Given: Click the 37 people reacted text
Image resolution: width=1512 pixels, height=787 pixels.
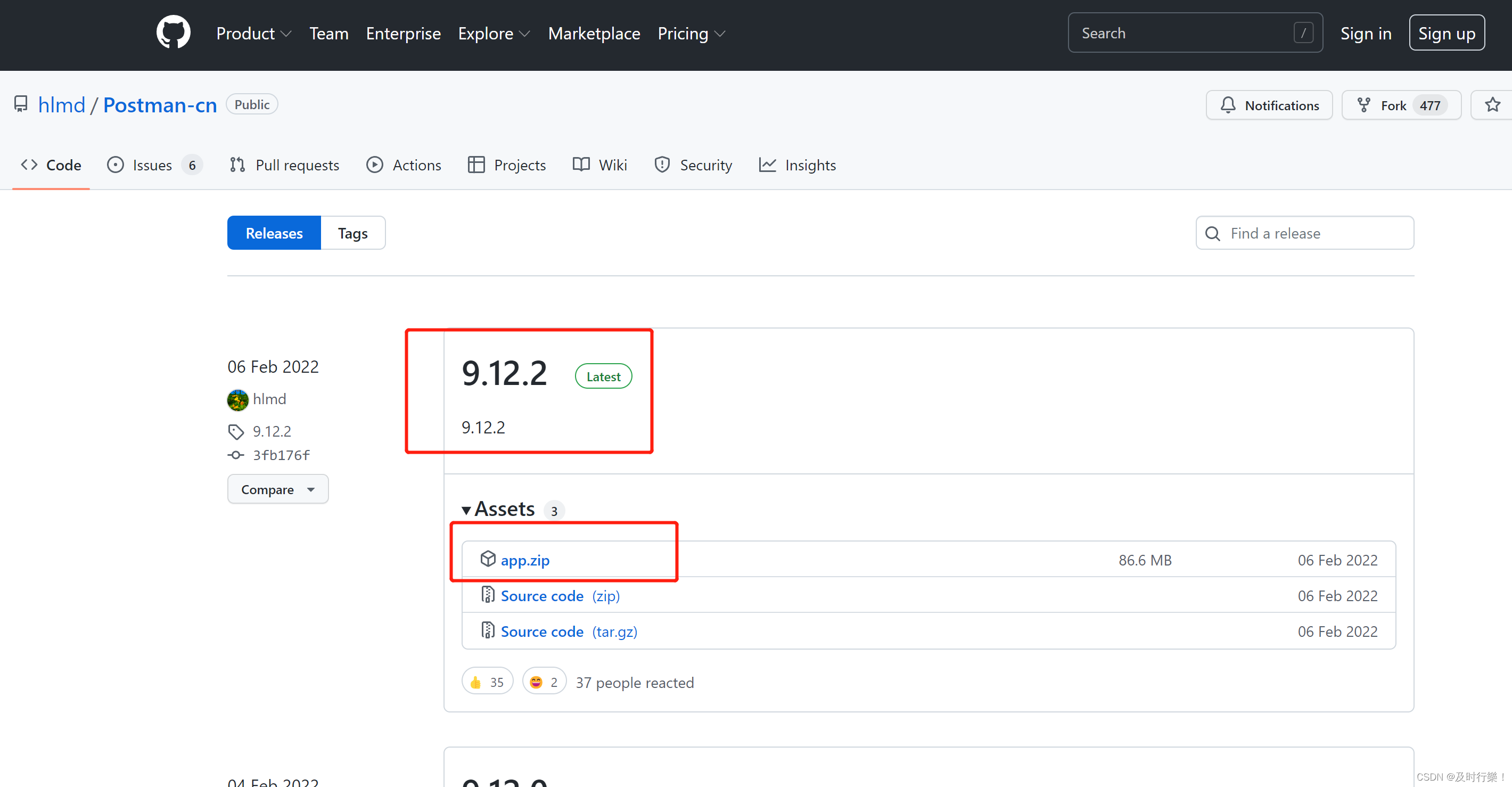Looking at the screenshot, I should (635, 683).
